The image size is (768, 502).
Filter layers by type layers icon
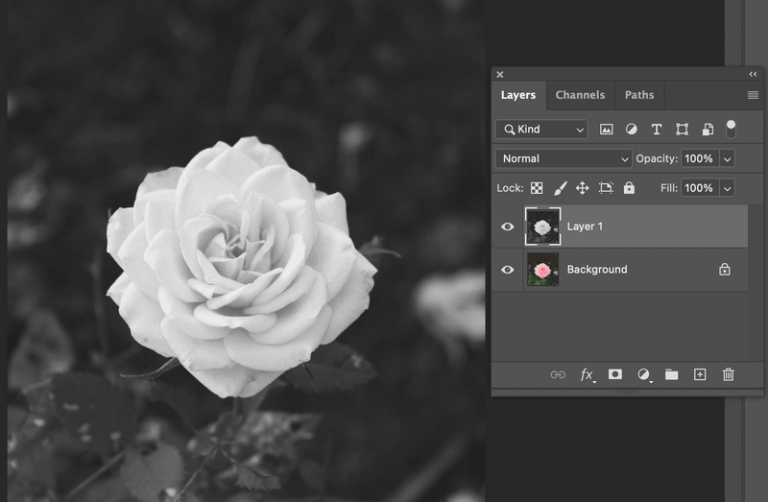(656, 129)
